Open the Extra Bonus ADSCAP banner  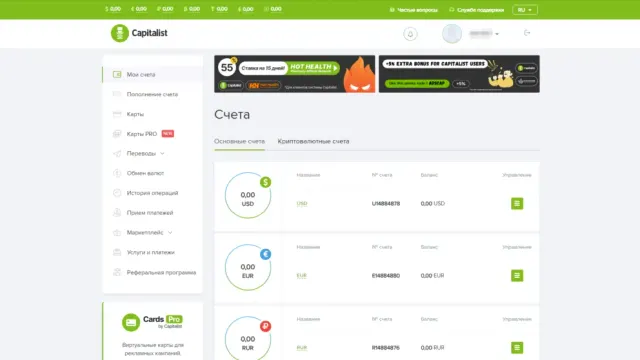click(x=459, y=74)
